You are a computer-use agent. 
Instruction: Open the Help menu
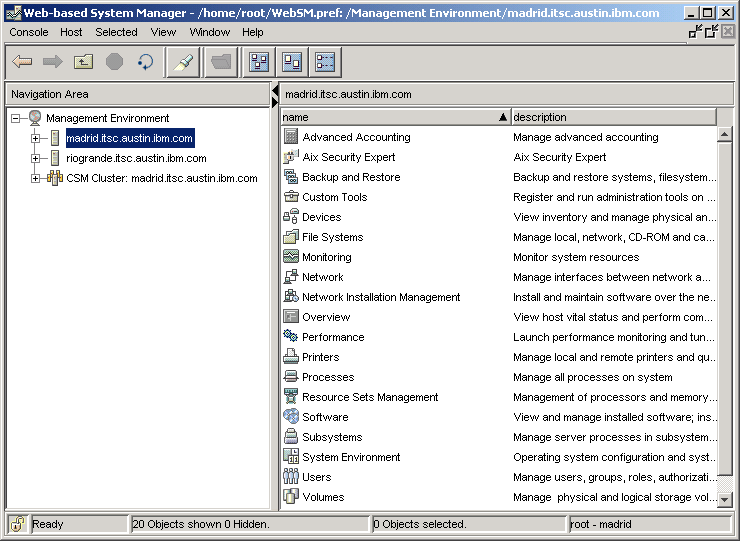pyautogui.click(x=252, y=32)
